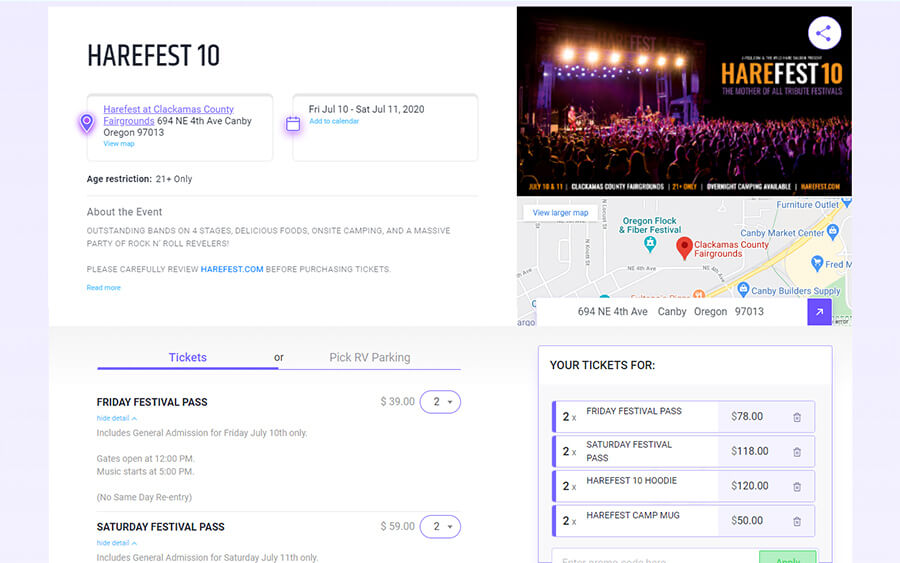Click Add to calendar link

point(334,121)
